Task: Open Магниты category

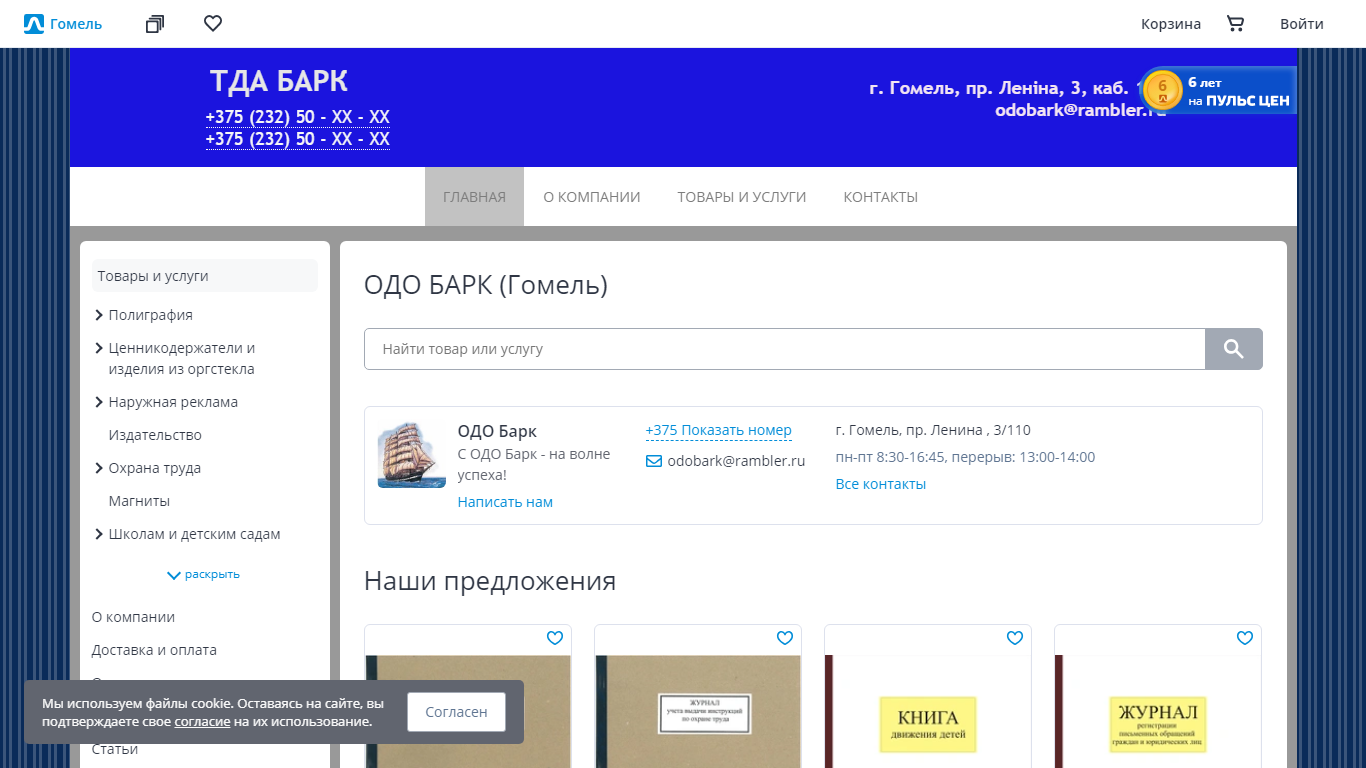Action: (139, 501)
